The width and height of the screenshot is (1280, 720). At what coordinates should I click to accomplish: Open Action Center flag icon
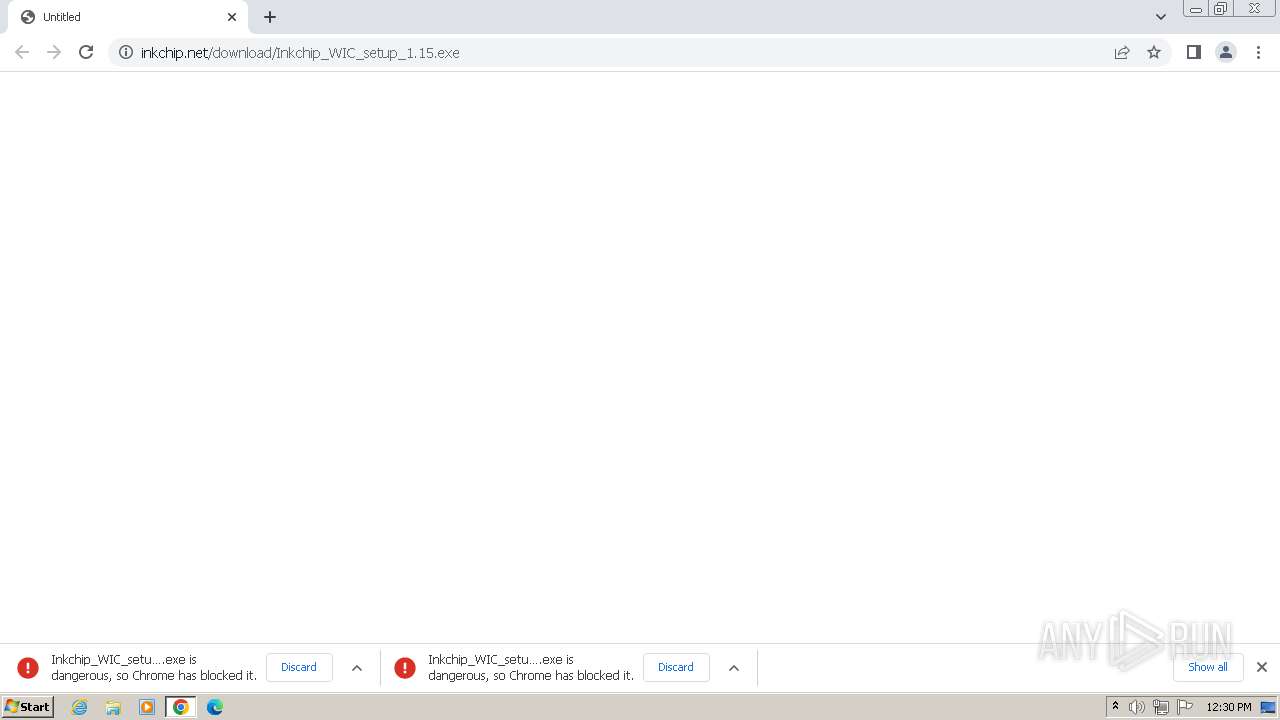(1185, 707)
